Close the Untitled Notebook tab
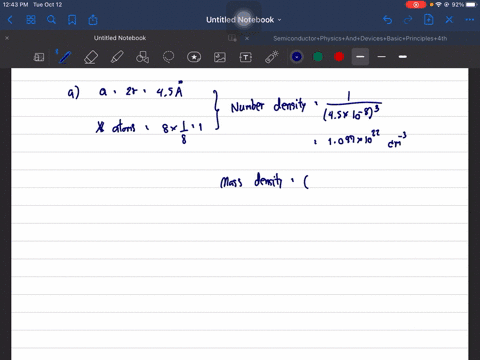 point(7,38)
